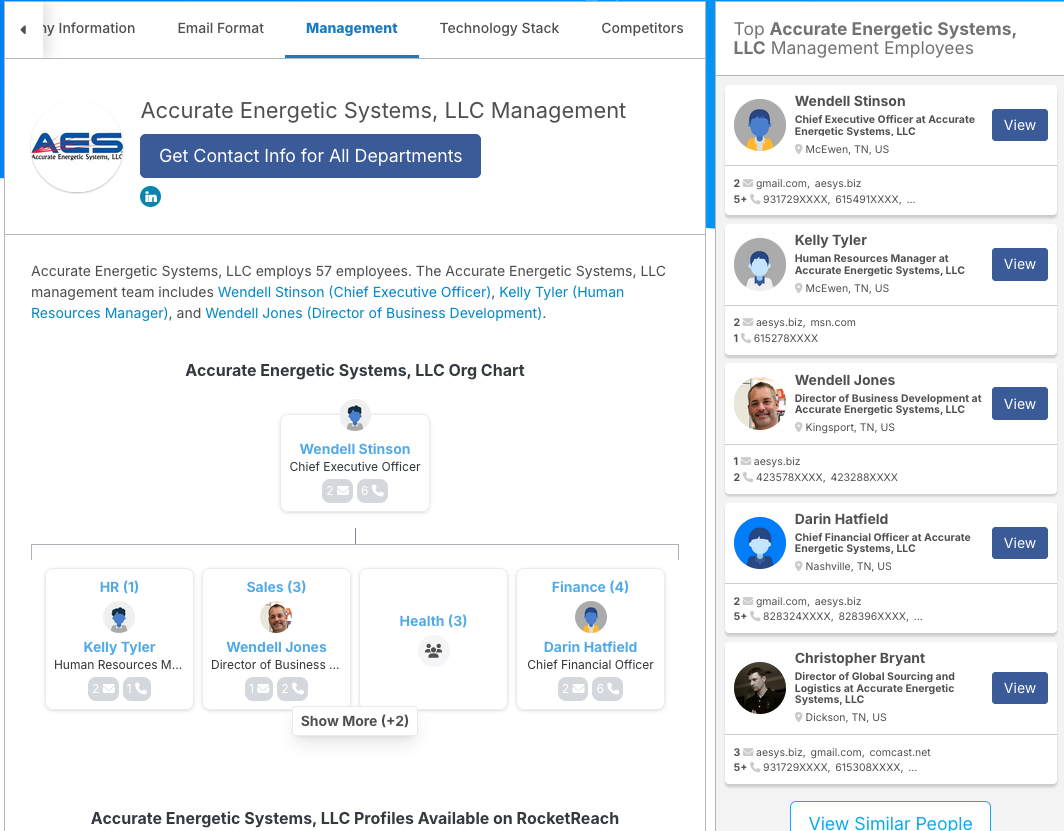Open Wendell Stinson (Chief Executive Officer) paragraph link
The image size is (1064, 831).
click(x=354, y=292)
